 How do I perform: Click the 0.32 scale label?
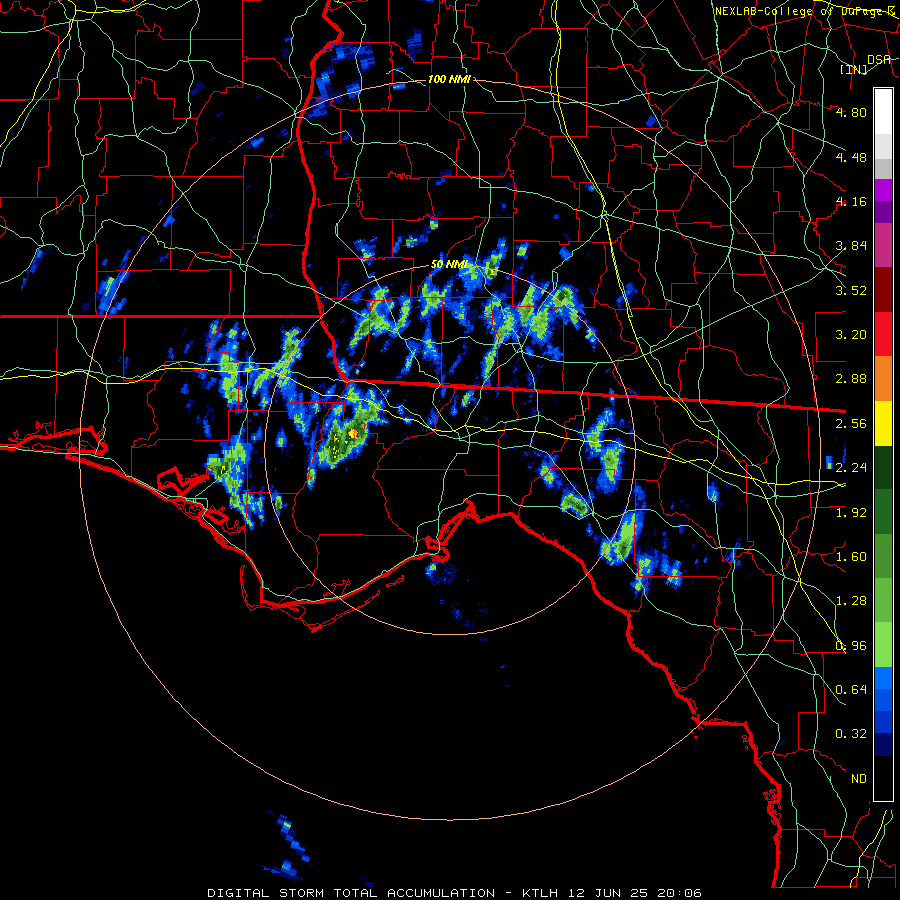pyautogui.click(x=851, y=734)
